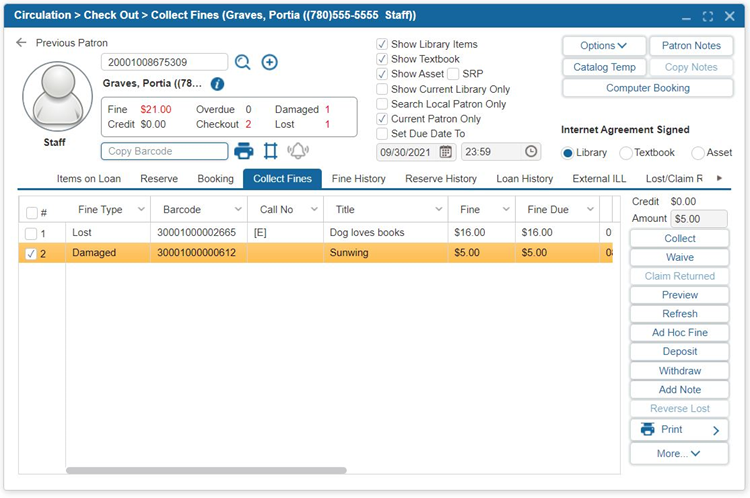This screenshot has height=498, width=750.
Task: Click the Ad Hoc Fine button
Action: (x=679, y=333)
